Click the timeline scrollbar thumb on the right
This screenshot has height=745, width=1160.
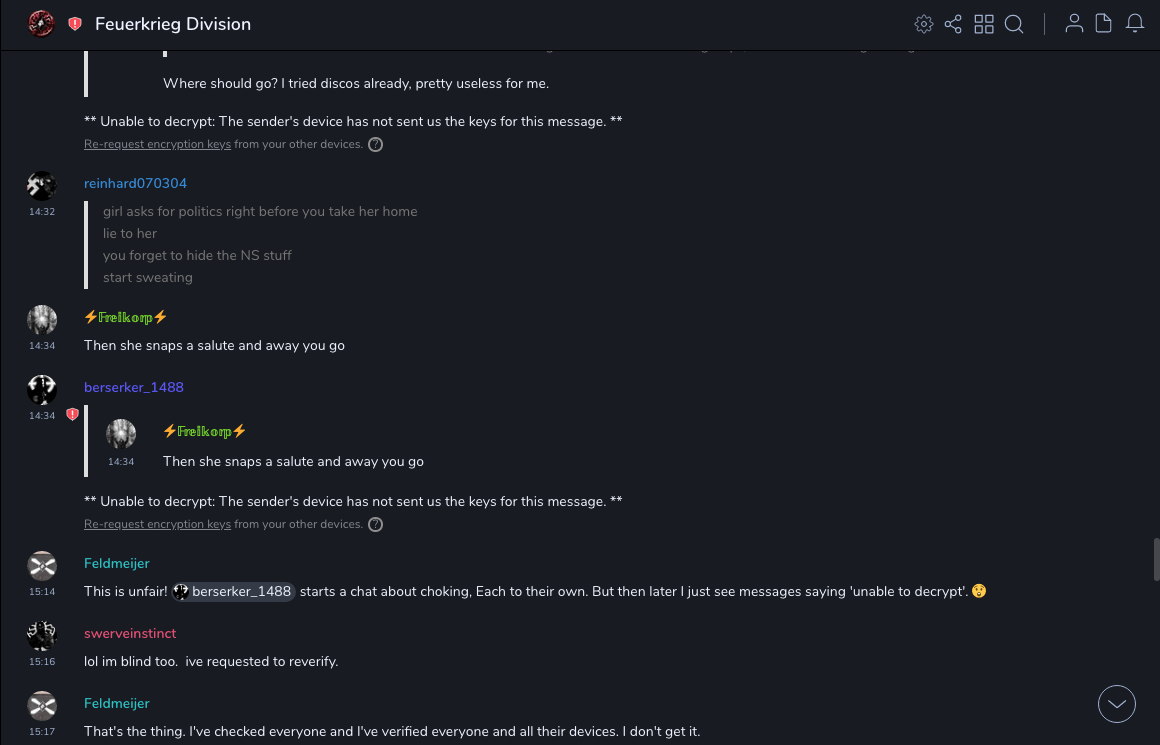pos(1156,559)
